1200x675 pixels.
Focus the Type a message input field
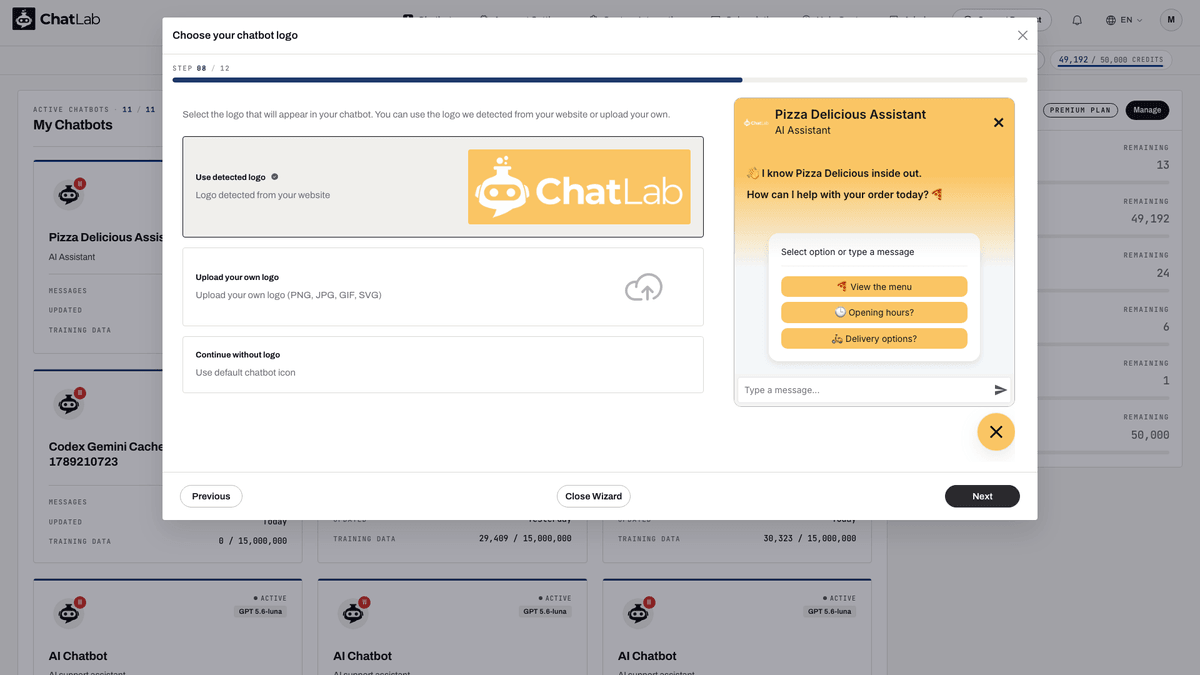click(x=865, y=390)
